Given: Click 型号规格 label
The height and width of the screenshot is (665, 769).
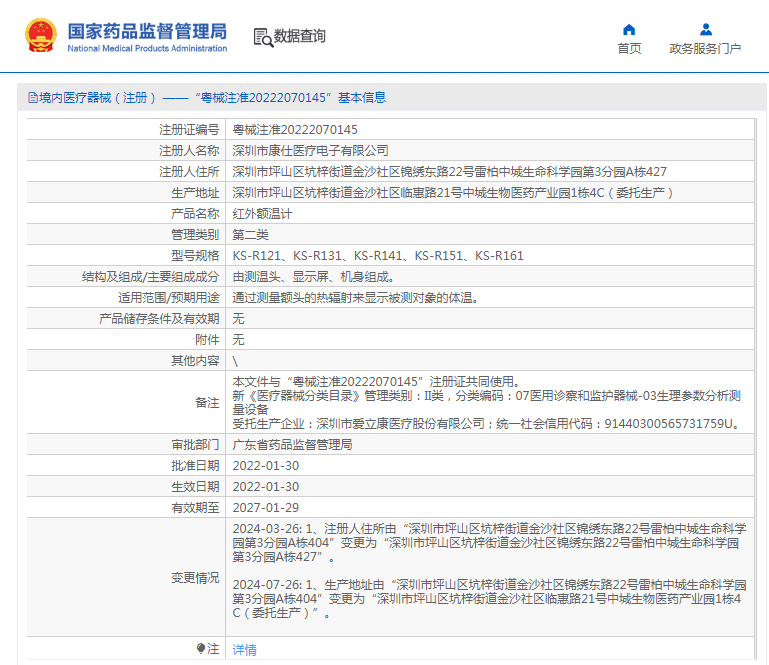Looking at the screenshot, I should [195, 256].
